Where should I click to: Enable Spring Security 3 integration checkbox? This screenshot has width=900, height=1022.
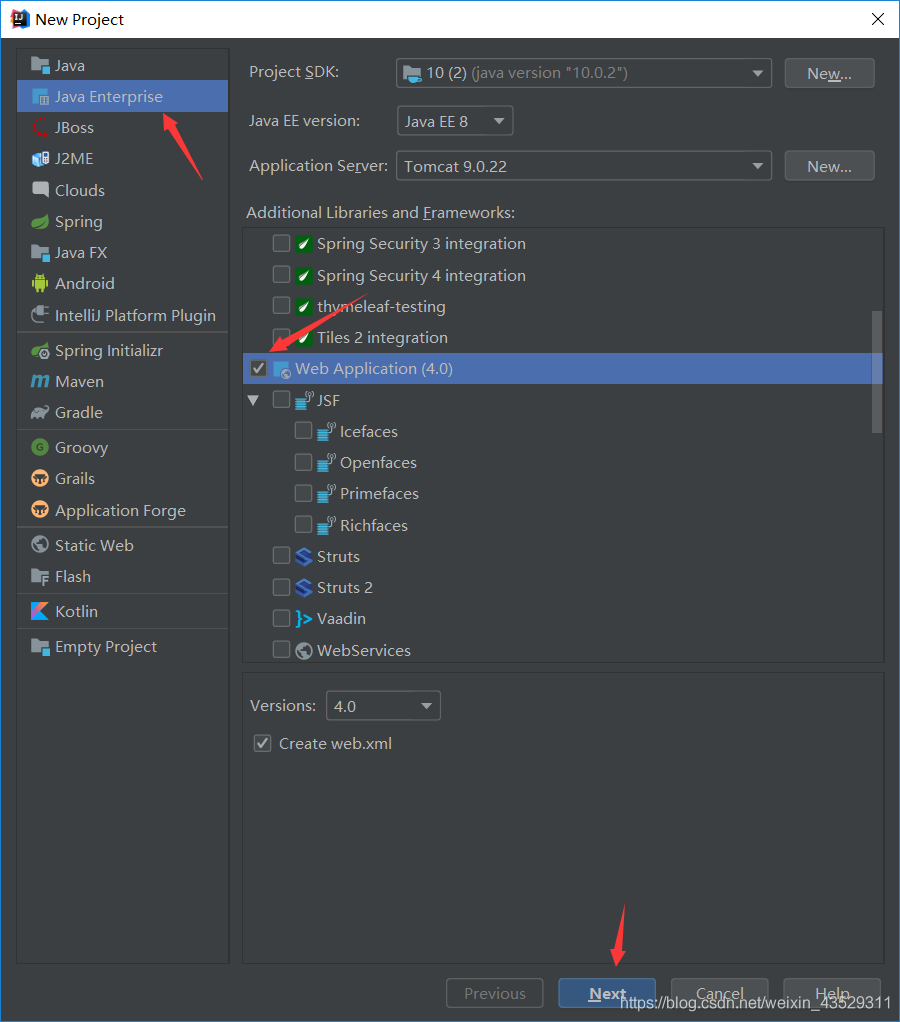click(282, 243)
